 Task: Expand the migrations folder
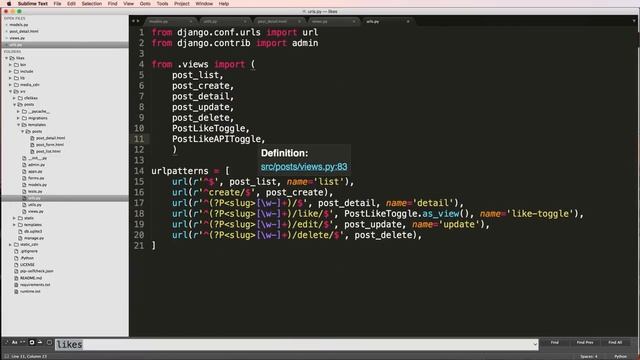(18, 118)
